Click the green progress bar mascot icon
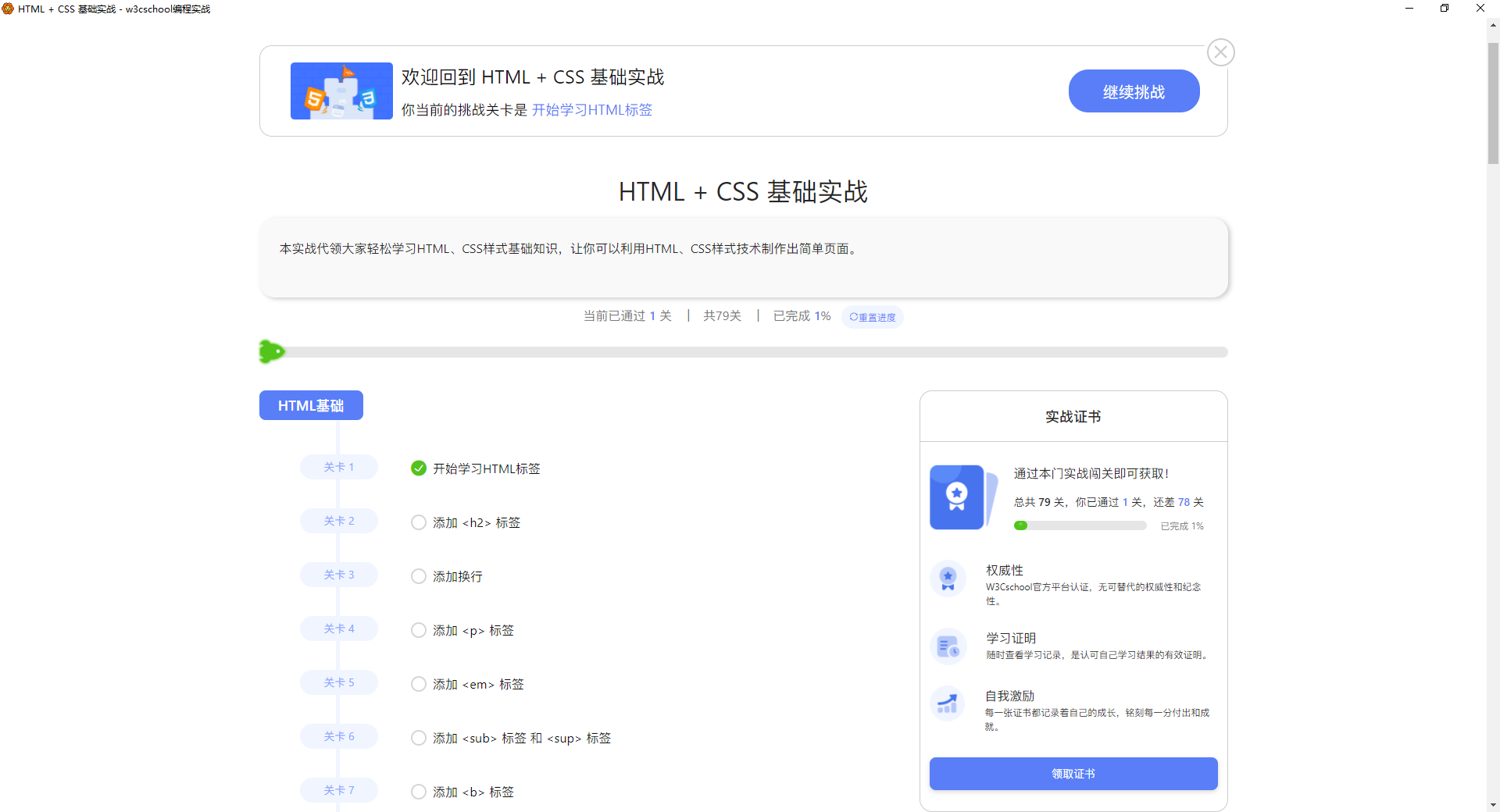1500x812 pixels. (271, 352)
